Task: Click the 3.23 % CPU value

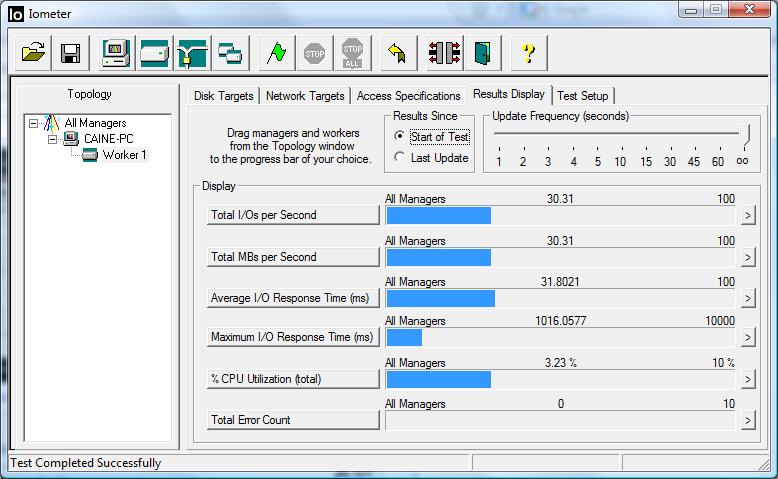Action: [x=561, y=363]
